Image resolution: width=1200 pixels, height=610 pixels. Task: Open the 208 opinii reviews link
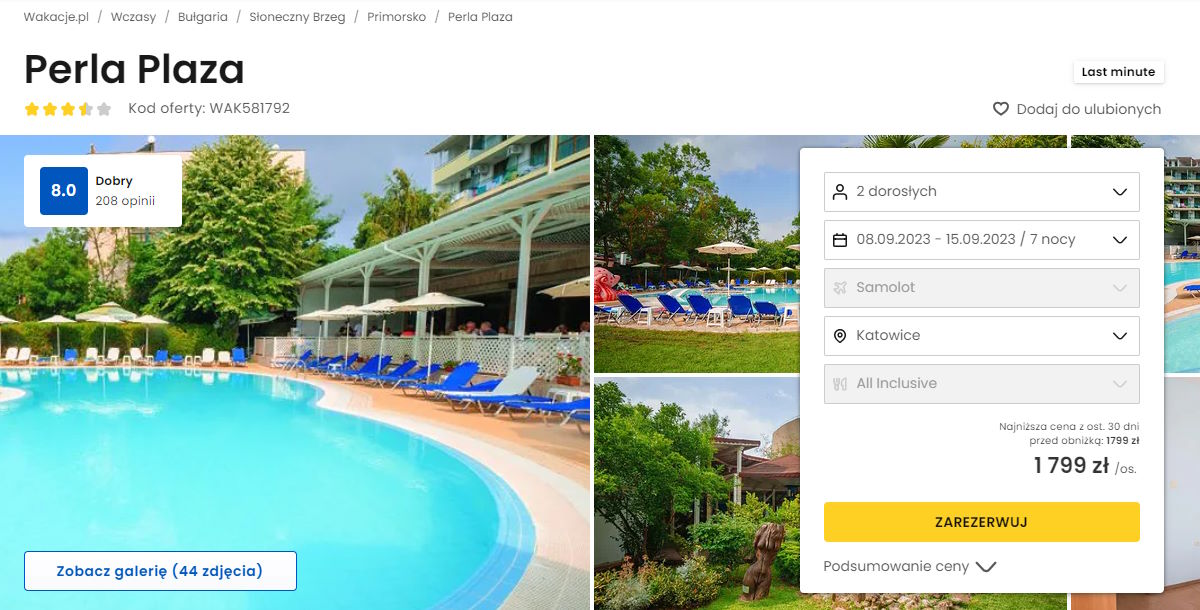125,200
